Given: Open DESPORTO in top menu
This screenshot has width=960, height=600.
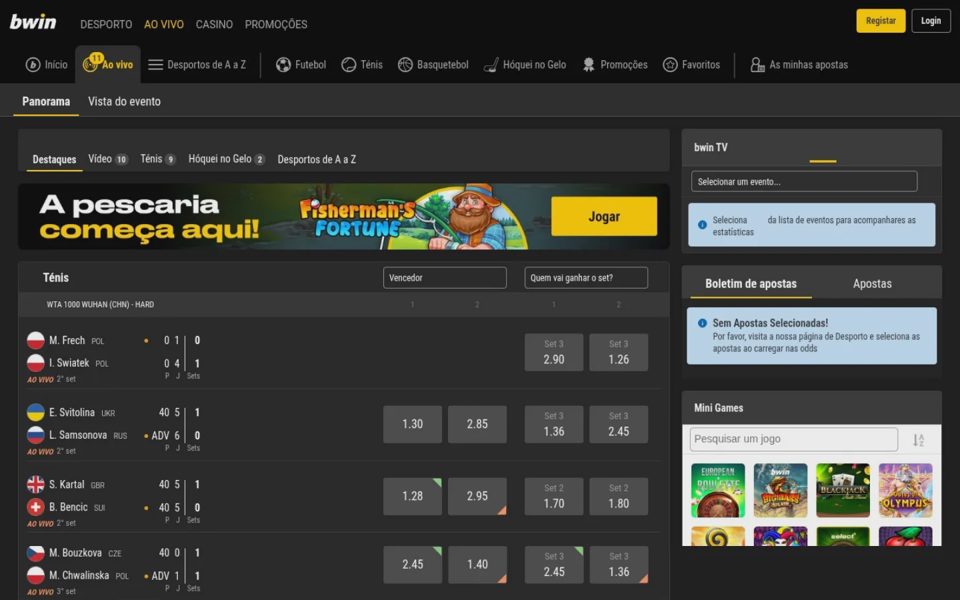Looking at the screenshot, I should click(x=106, y=24).
